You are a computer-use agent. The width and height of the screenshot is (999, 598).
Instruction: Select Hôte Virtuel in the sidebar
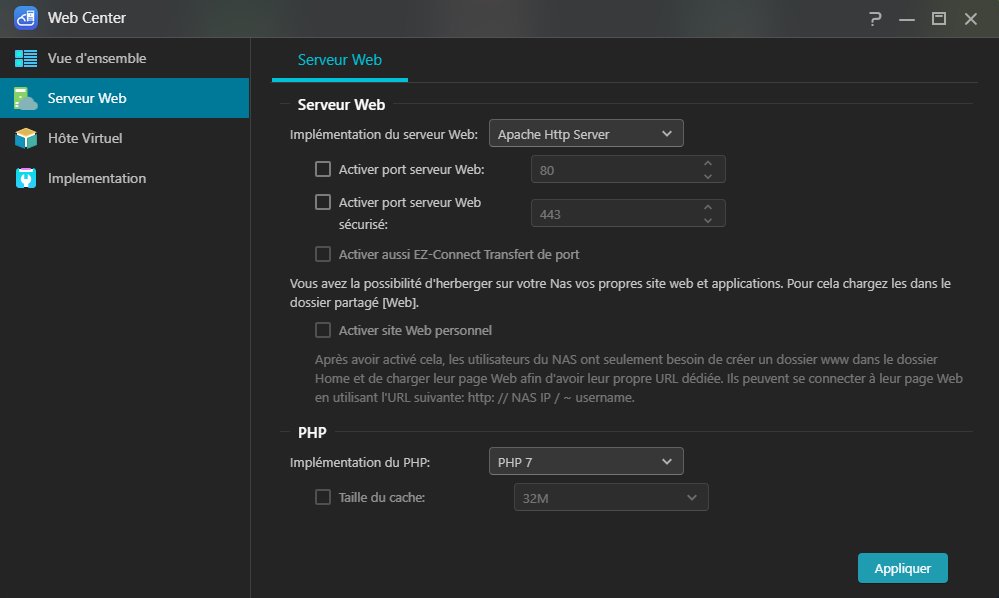(x=85, y=138)
